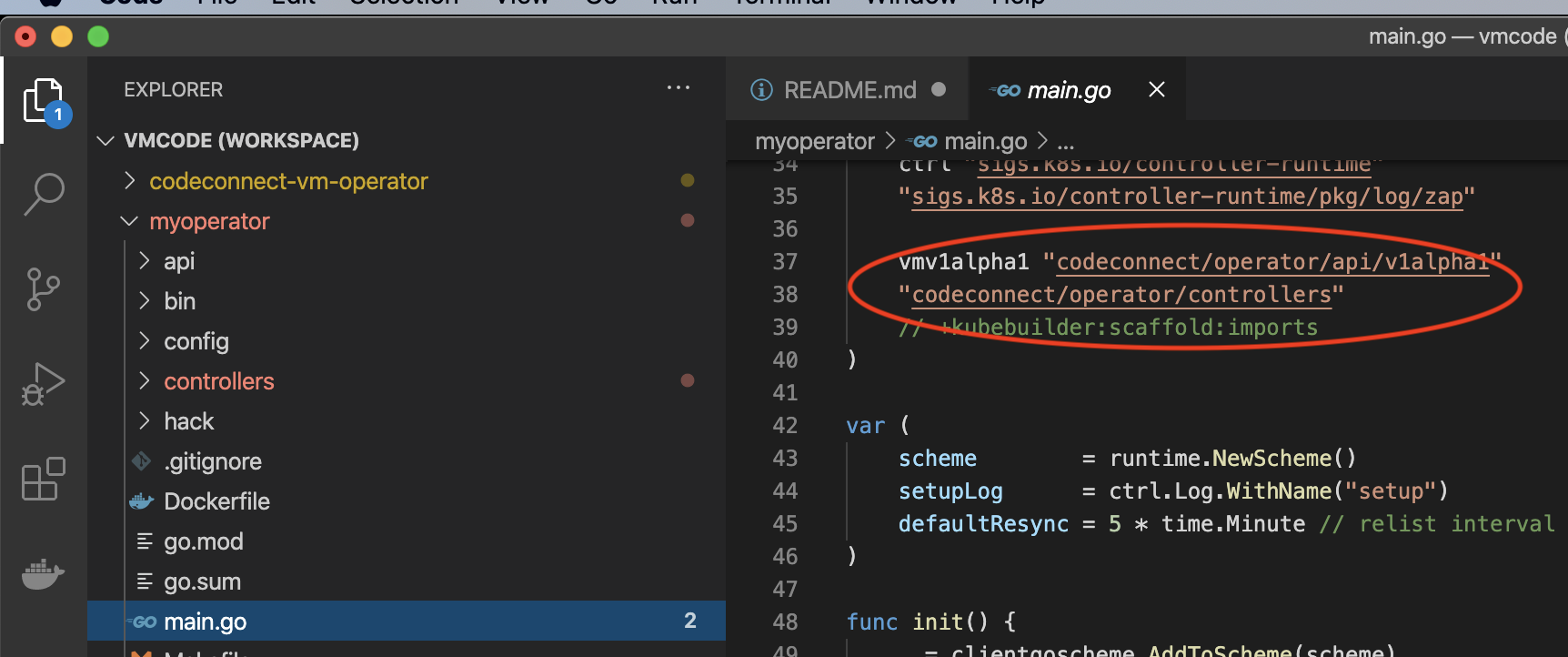
Task: Click import link controller-runtime/pkg/log/zap
Action: (1188, 197)
